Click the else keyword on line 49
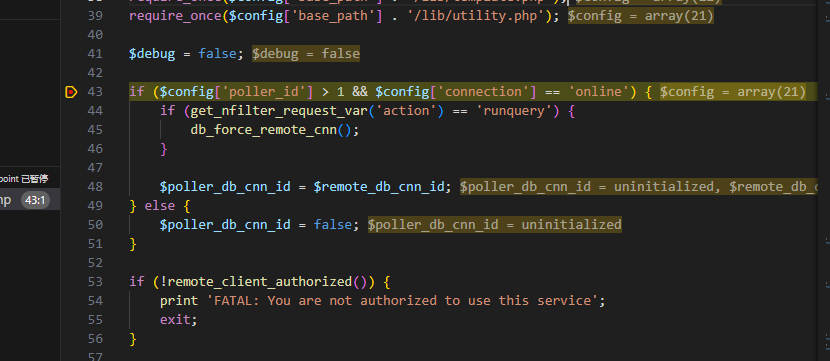 (160, 205)
